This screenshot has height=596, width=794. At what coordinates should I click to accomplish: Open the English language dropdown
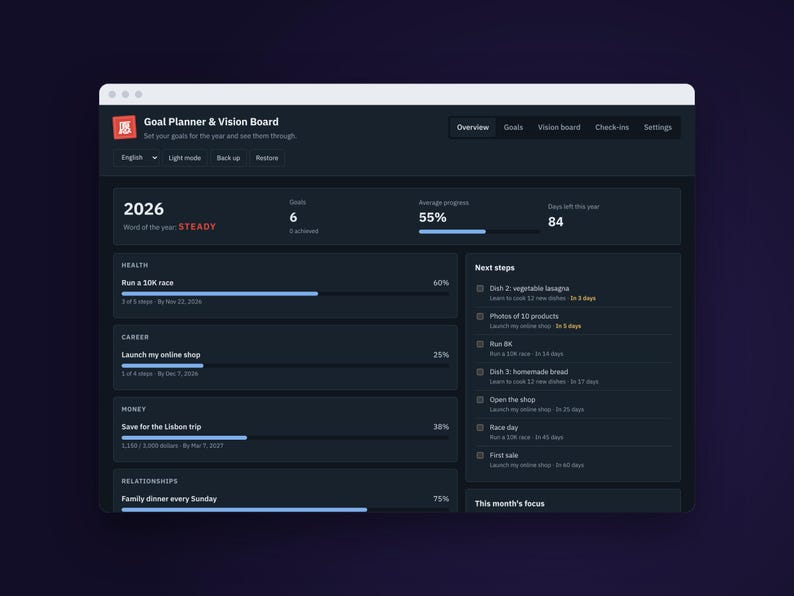[138, 158]
